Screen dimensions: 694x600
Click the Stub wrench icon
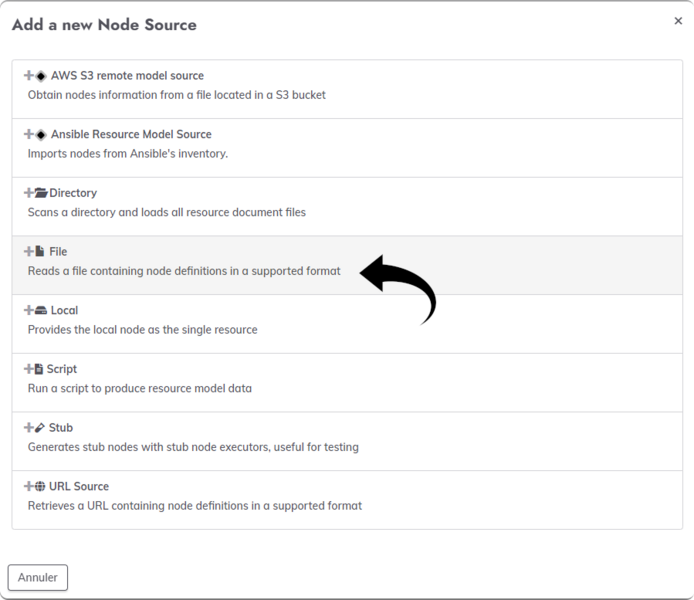40,428
